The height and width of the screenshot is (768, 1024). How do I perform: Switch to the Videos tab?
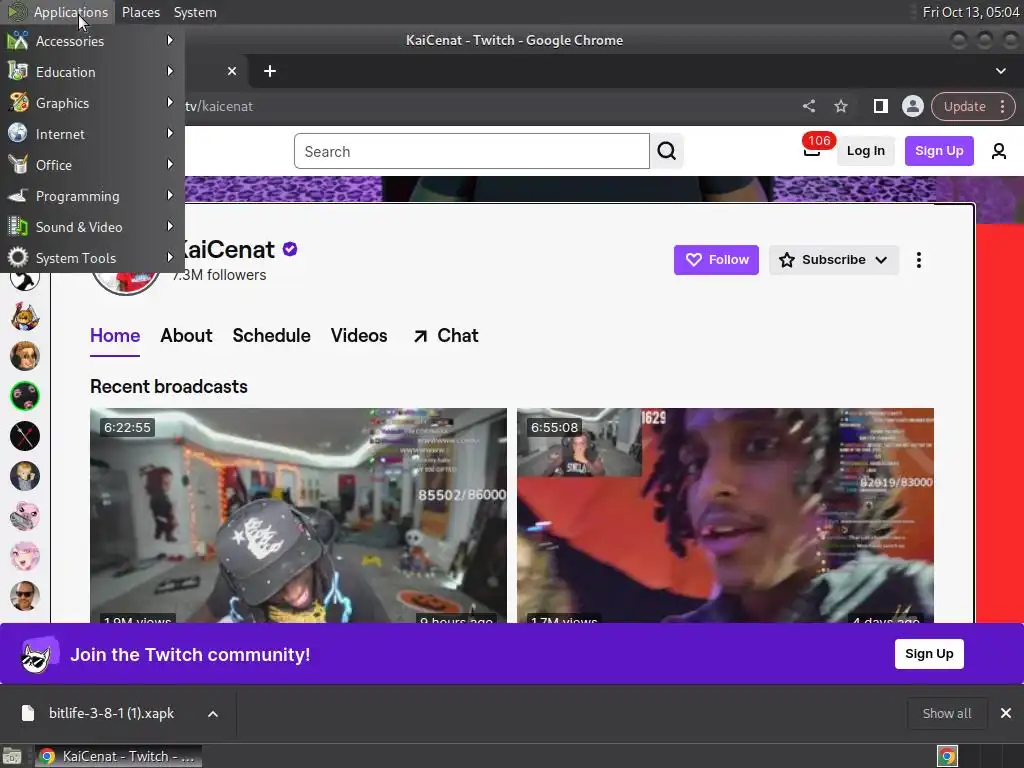pos(359,336)
